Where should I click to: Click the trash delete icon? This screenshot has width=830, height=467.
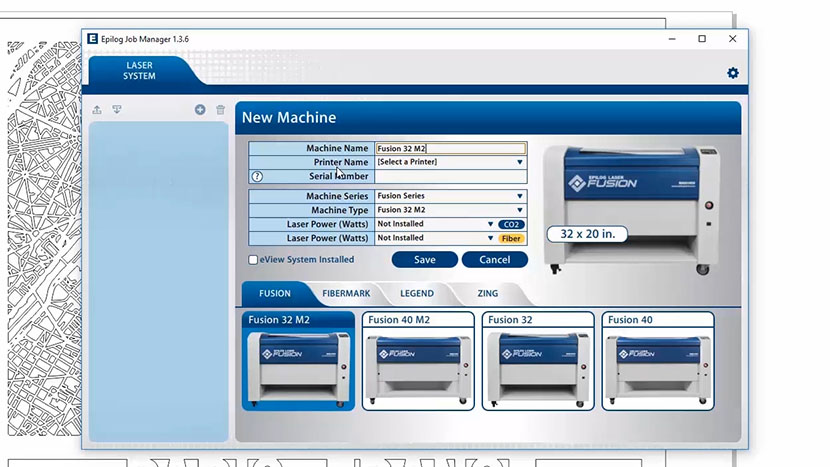(x=221, y=110)
